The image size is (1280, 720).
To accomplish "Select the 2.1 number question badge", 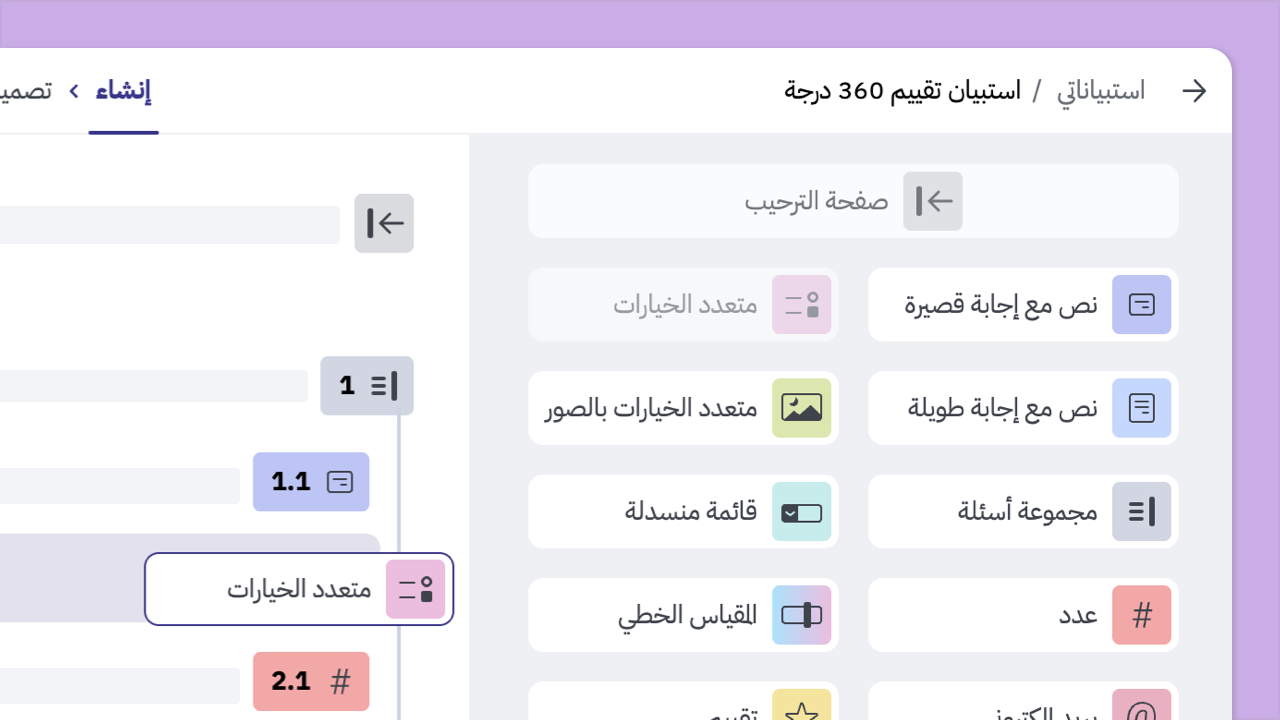I will pos(310,681).
